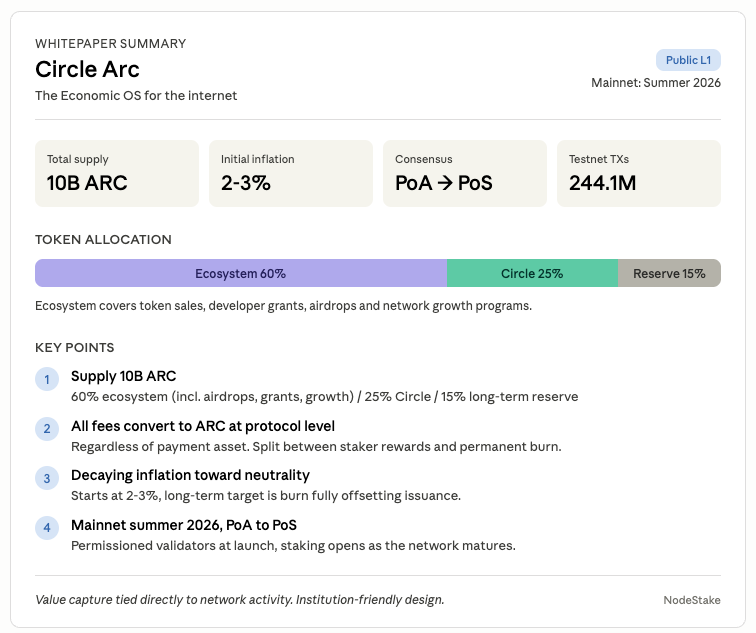Click the 'Regardless of payment asset' detail line
The image size is (756, 633).
click(316, 447)
